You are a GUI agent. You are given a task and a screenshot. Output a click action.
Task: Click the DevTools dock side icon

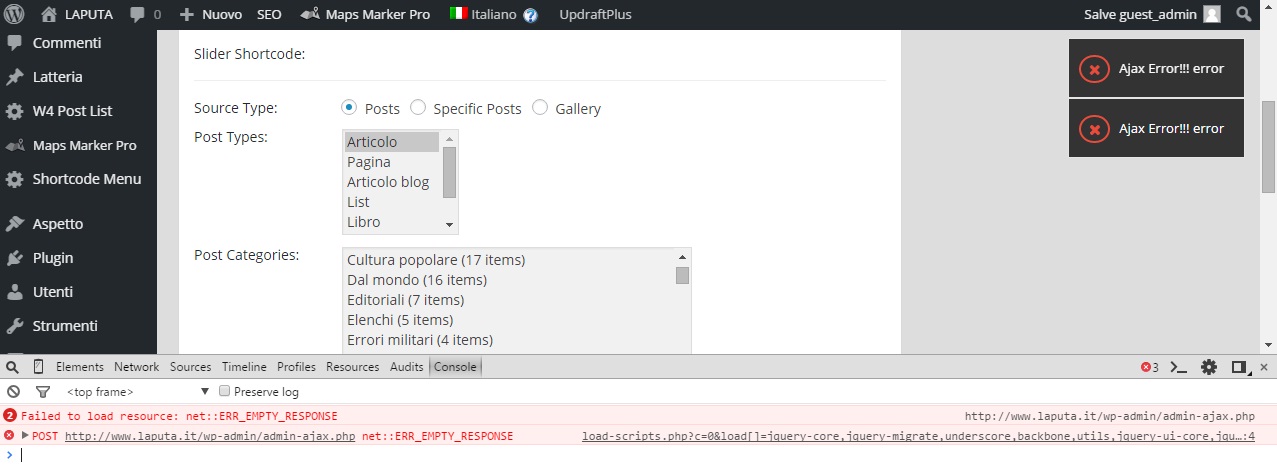pos(1240,367)
